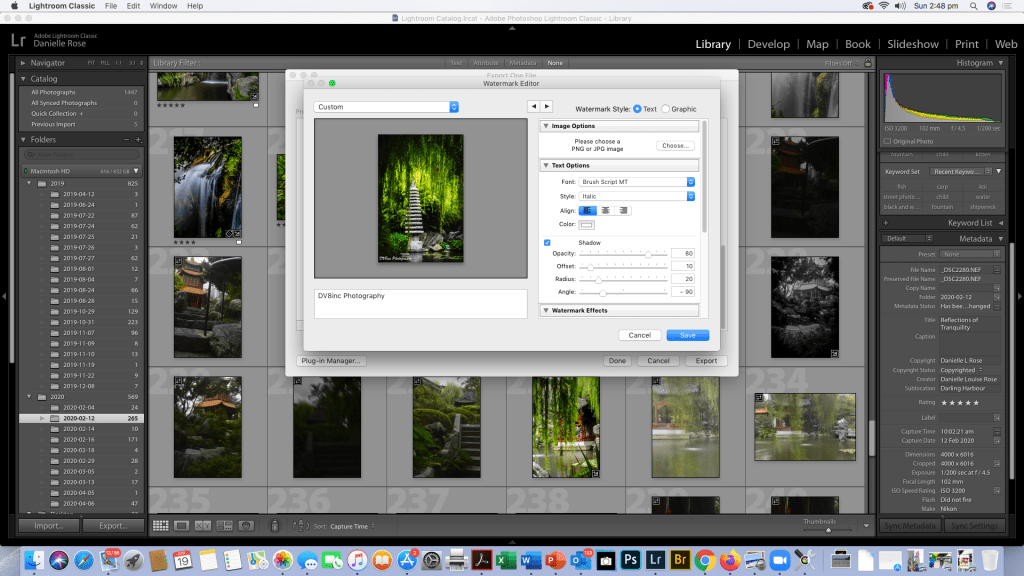Open Compare view (XY) in the toolbar
1024x576 pixels.
(203, 525)
